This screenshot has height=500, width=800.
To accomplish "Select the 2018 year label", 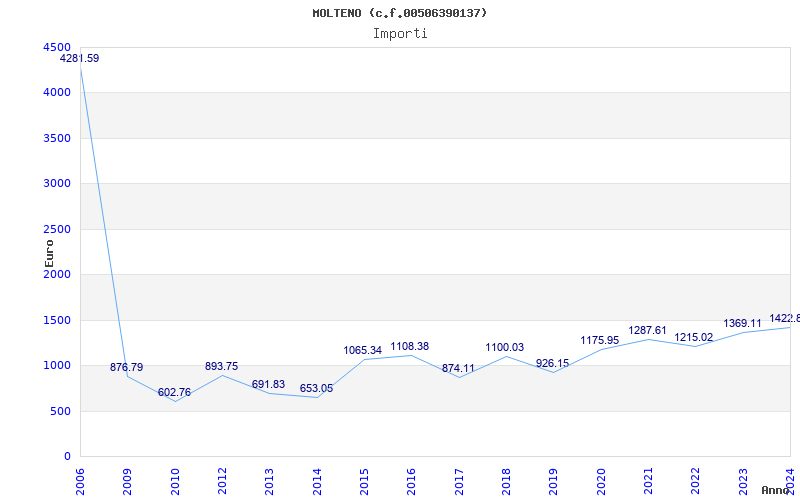I will pyautogui.click(x=506, y=481).
